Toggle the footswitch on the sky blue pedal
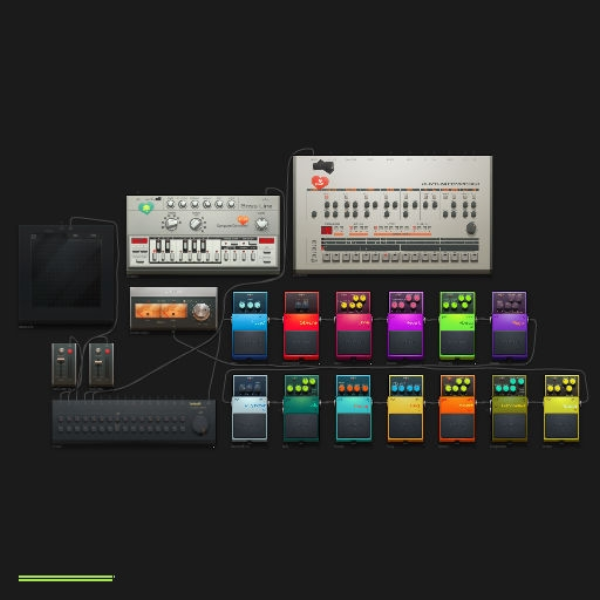The width and height of the screenshot is (600, 600). pyautogui.click(x=249, y=342)
